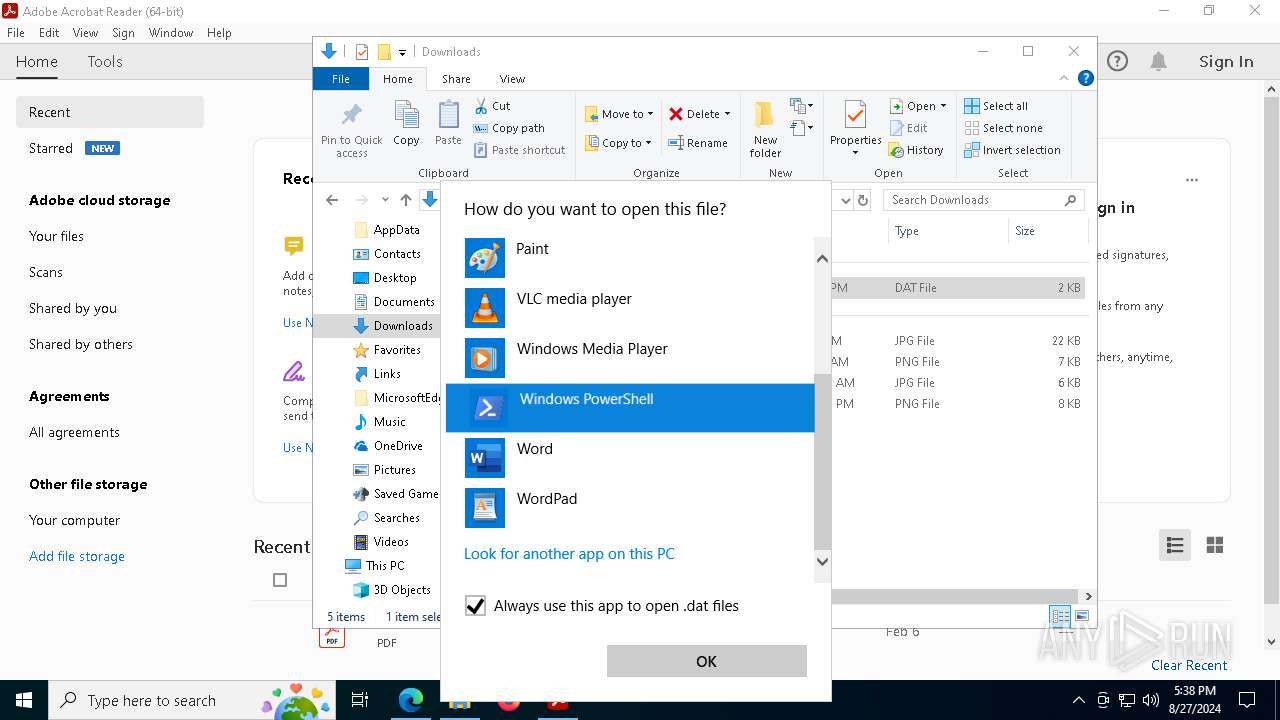Choose WordPad in open-with list
This screenshot has width=1280, height=720.
point(630,508)
